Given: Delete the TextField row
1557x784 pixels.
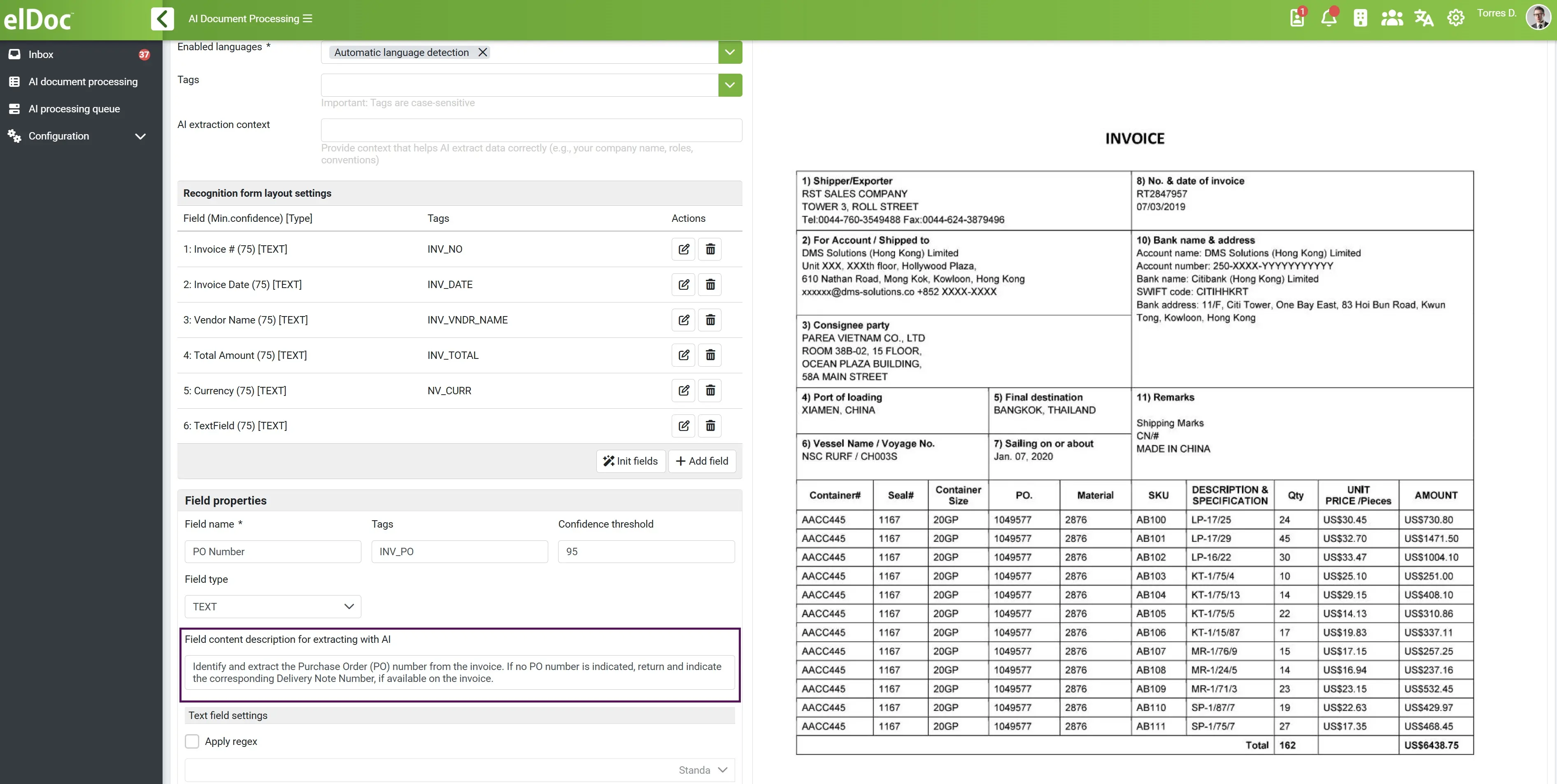Looking at the screenshot, I should 710,426.
